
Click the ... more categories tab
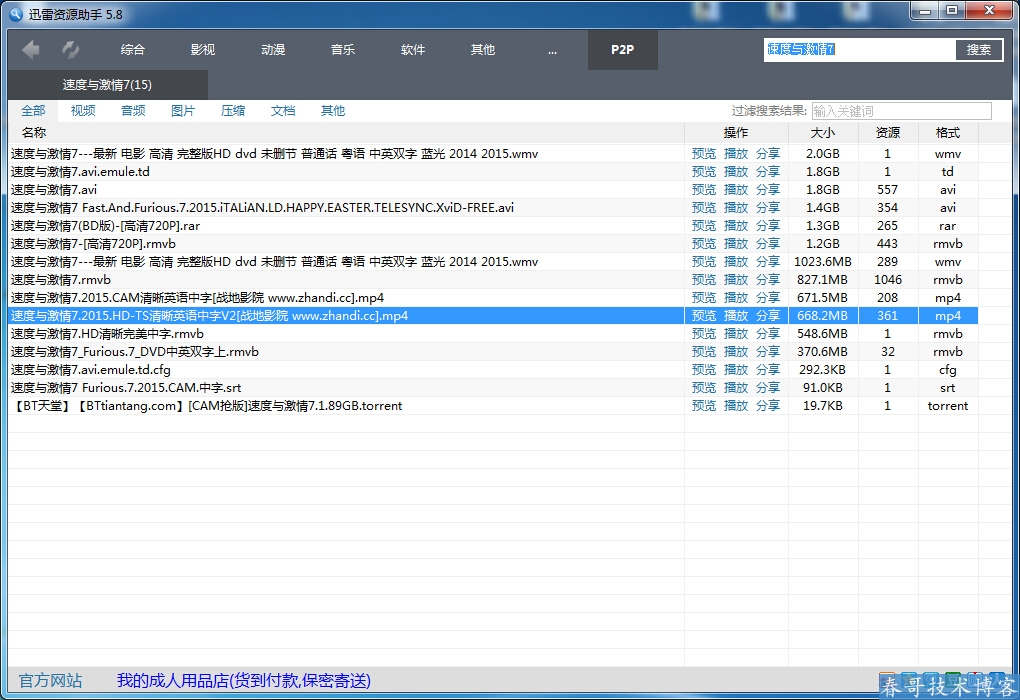coord(552,51)
